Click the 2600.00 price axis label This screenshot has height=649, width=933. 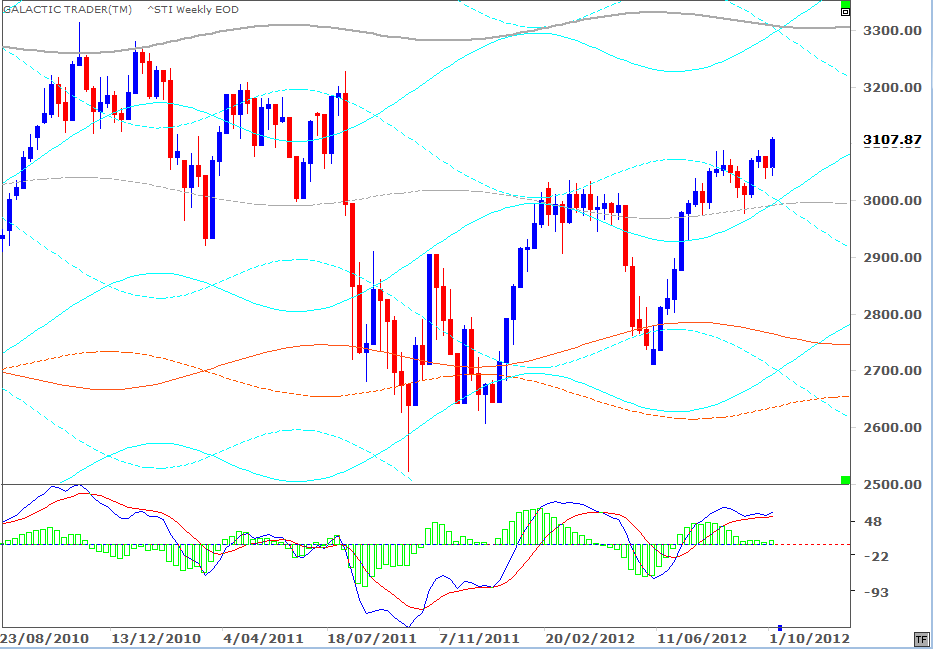(x=893, y=427)
